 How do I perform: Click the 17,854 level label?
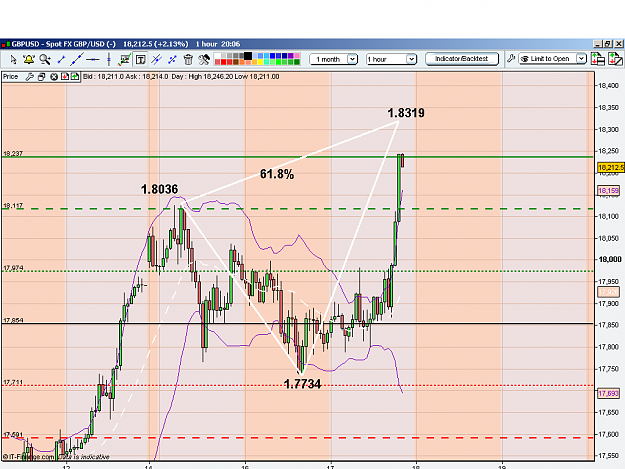(13, 320)
